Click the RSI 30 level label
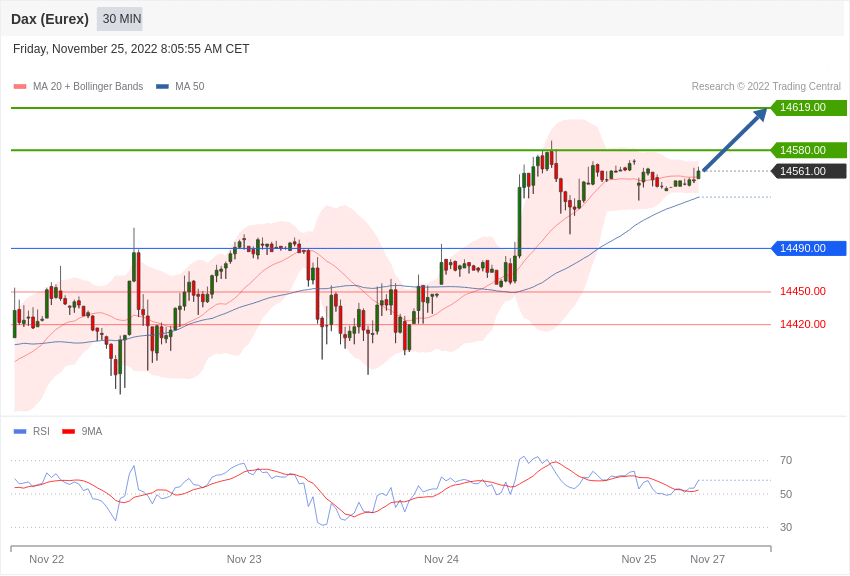 click(786, 527)
